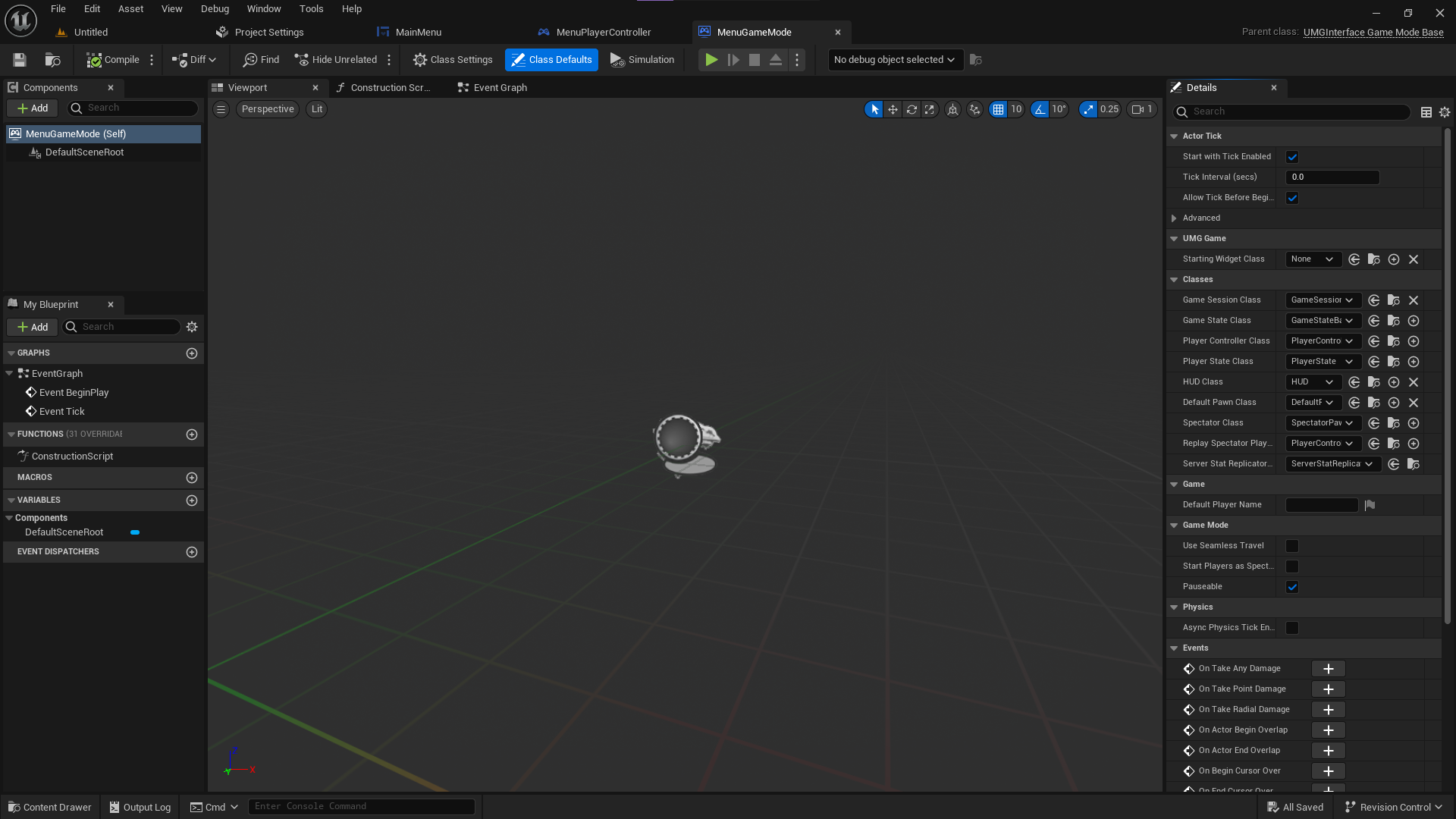The width and height of the screenshot is (1456, 819).
Task: Click the Compile blueprint icon
Action: [x=94, y=60]
